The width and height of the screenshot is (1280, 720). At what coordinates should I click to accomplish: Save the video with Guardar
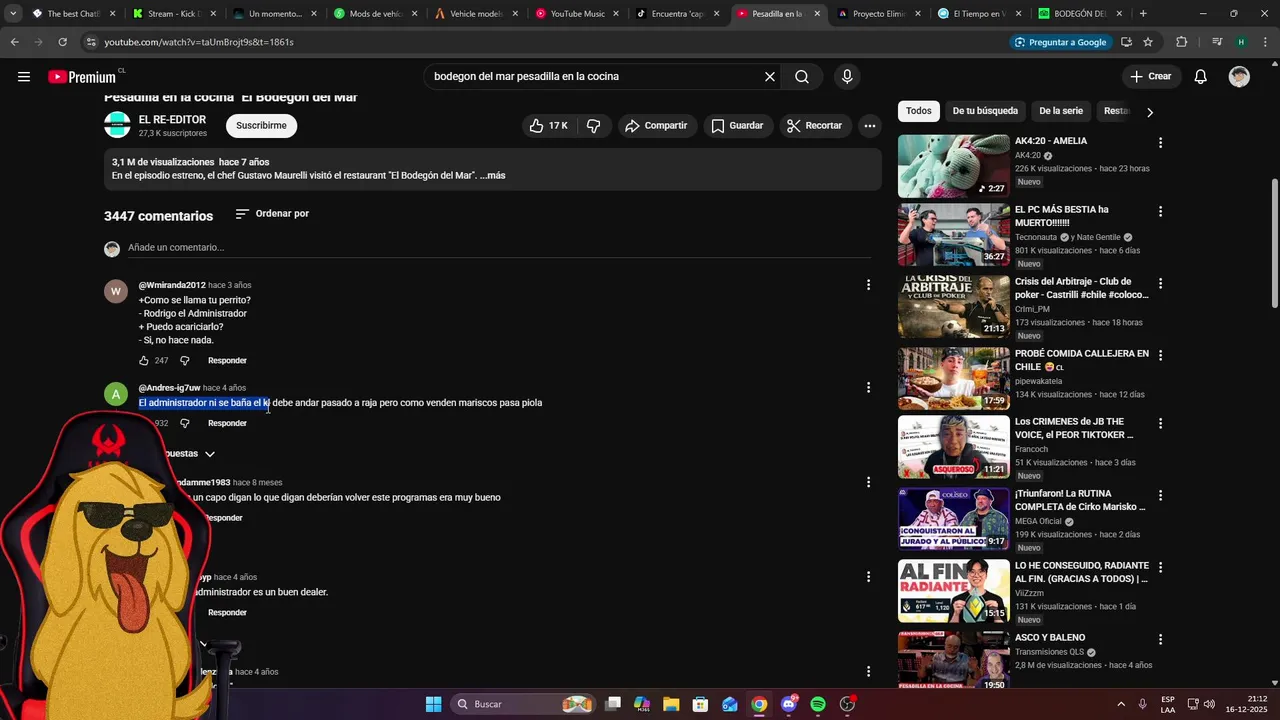coord(737,126)
